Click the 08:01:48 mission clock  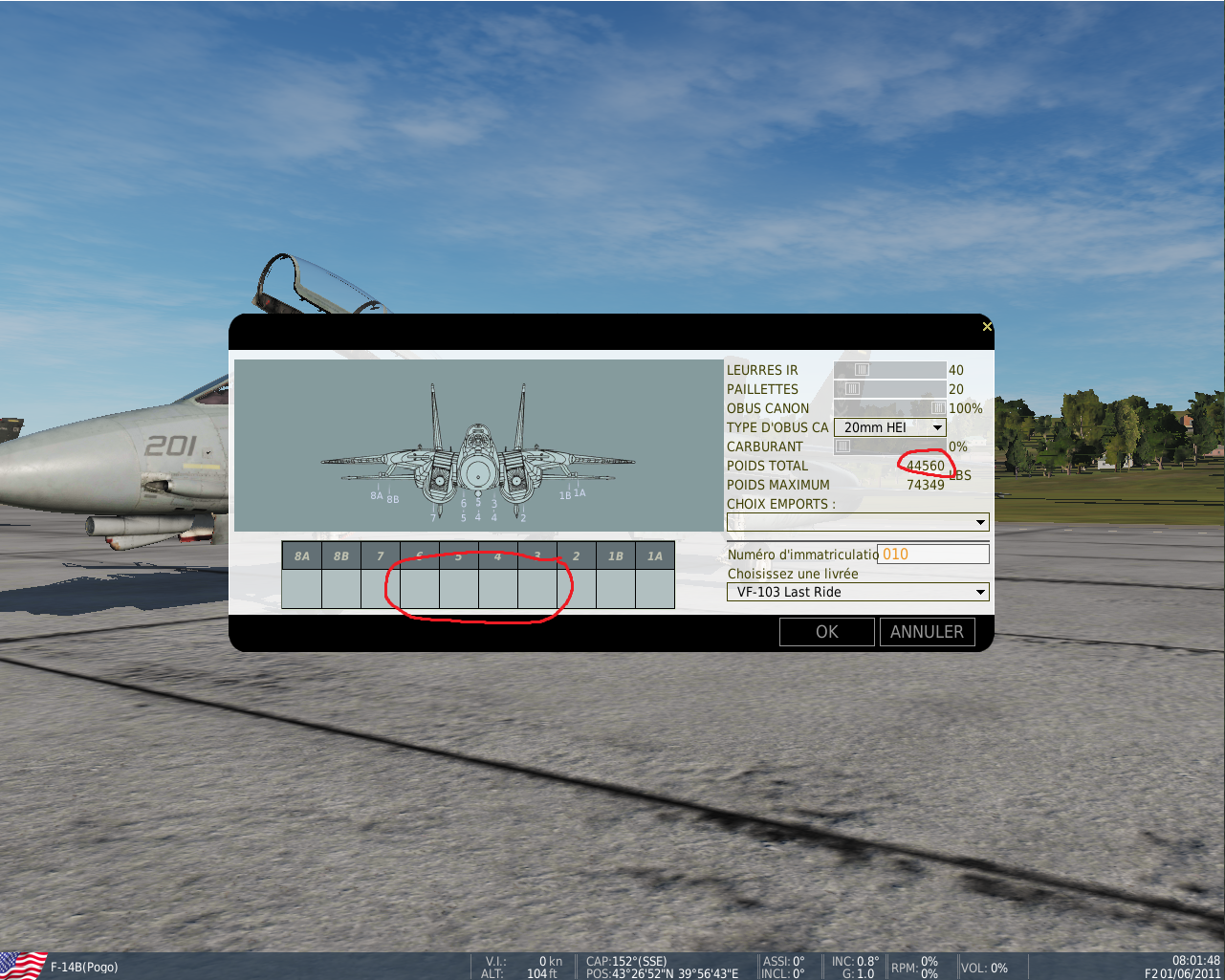coord(1196,961)
